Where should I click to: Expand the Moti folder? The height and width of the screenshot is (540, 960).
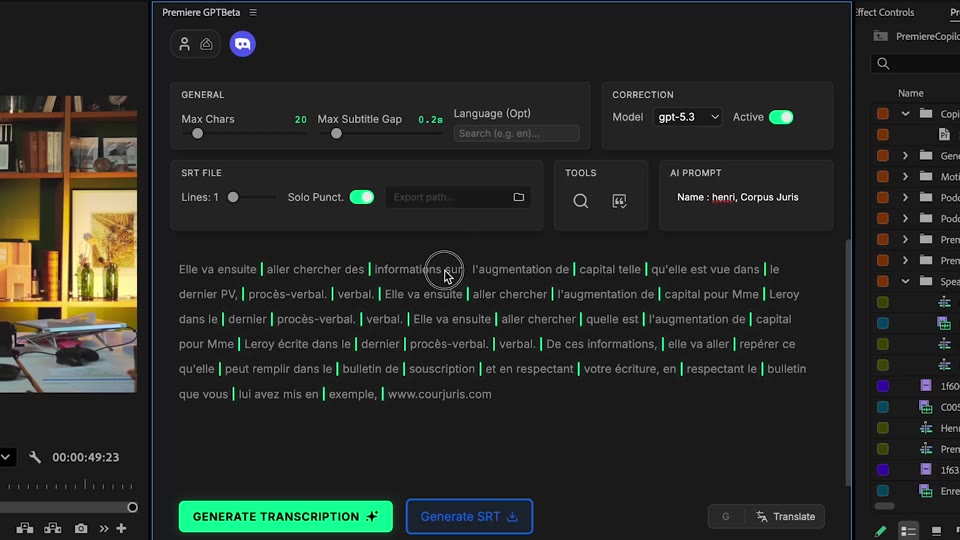[x=906, y=176]
